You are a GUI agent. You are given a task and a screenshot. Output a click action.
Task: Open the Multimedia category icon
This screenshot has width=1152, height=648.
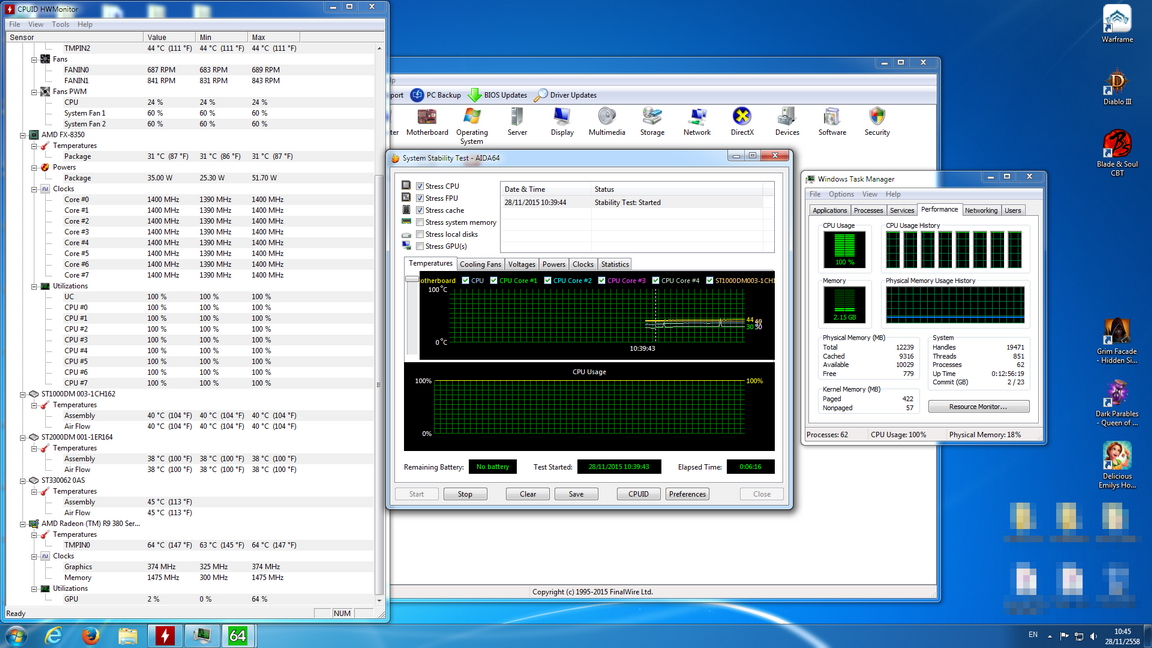pyautogui.click(x=607, y=122)
